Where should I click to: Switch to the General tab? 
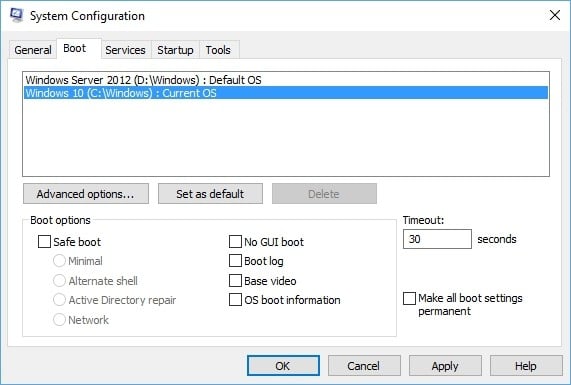click(x=33, y=50)
